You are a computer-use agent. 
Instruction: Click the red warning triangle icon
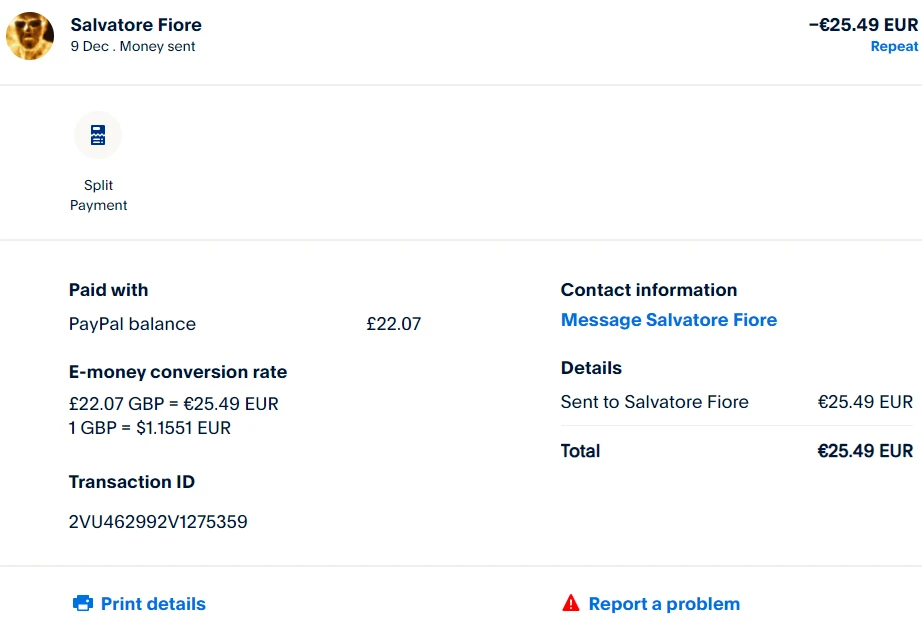pos(571,603)
